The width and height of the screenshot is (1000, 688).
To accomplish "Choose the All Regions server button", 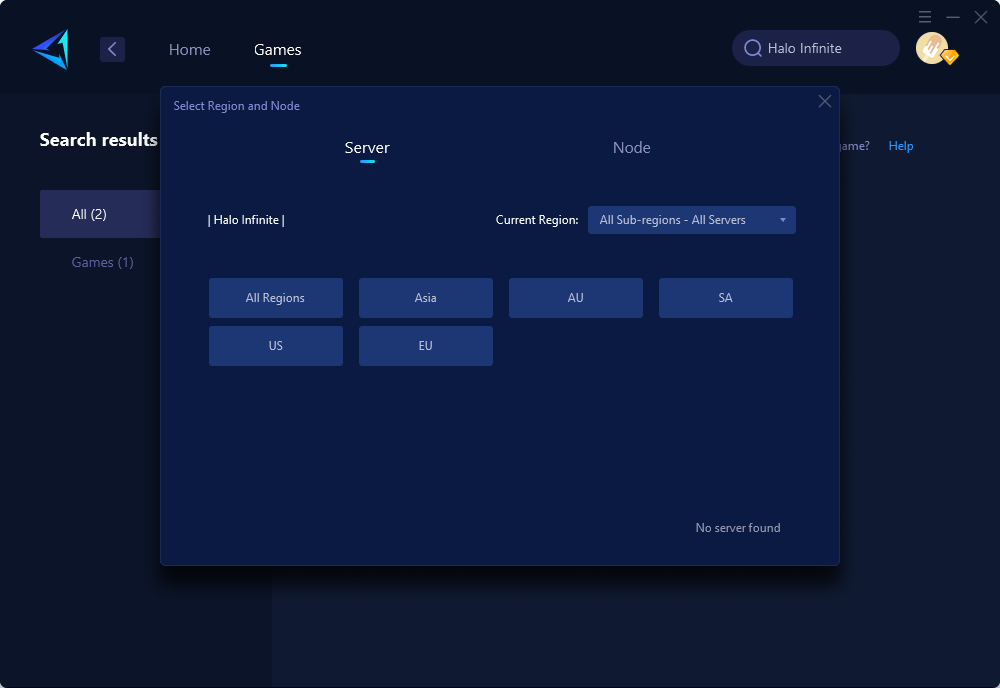I will point(275,298).
